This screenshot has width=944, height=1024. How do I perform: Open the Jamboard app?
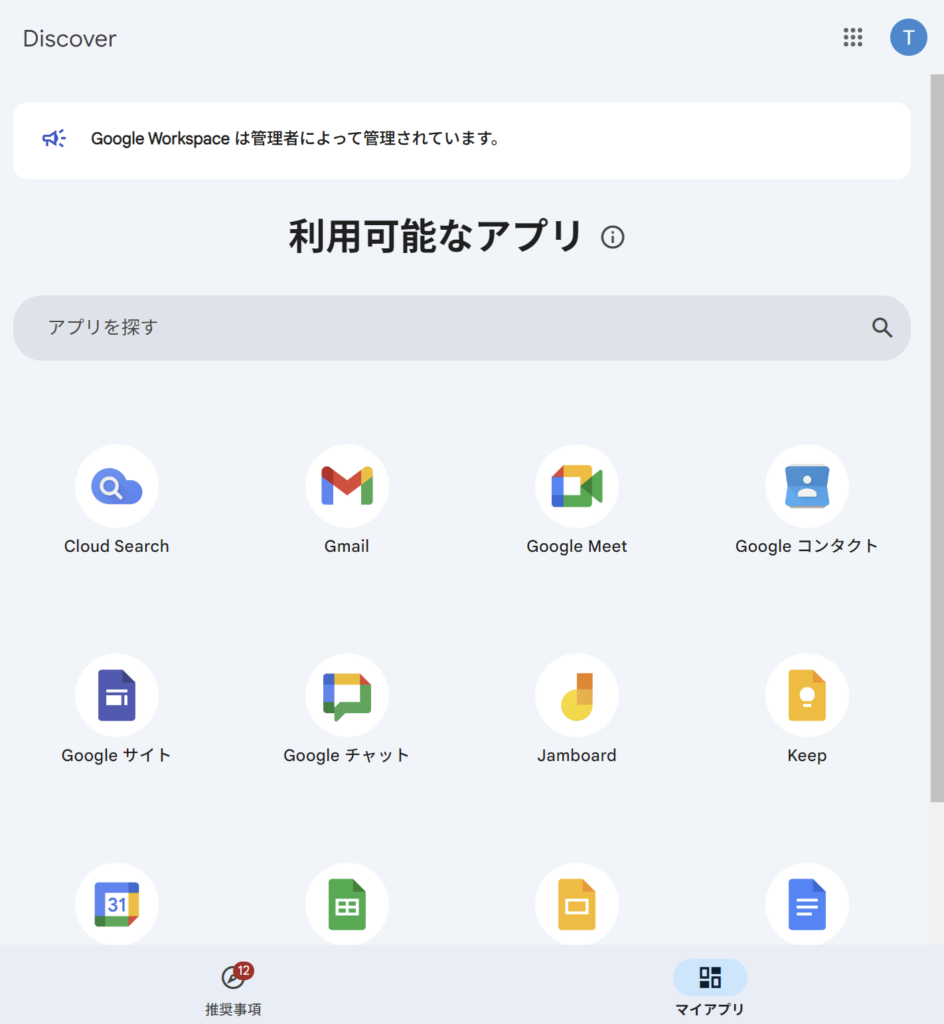[x=577, y=696]
